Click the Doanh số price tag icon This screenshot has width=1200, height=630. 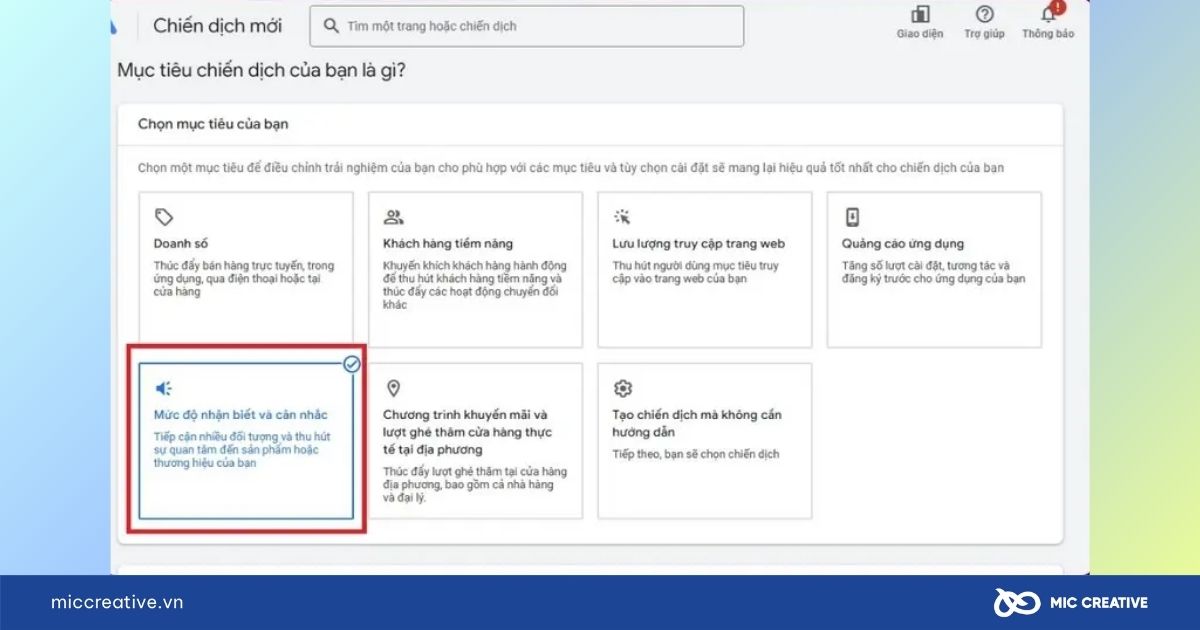164,218
